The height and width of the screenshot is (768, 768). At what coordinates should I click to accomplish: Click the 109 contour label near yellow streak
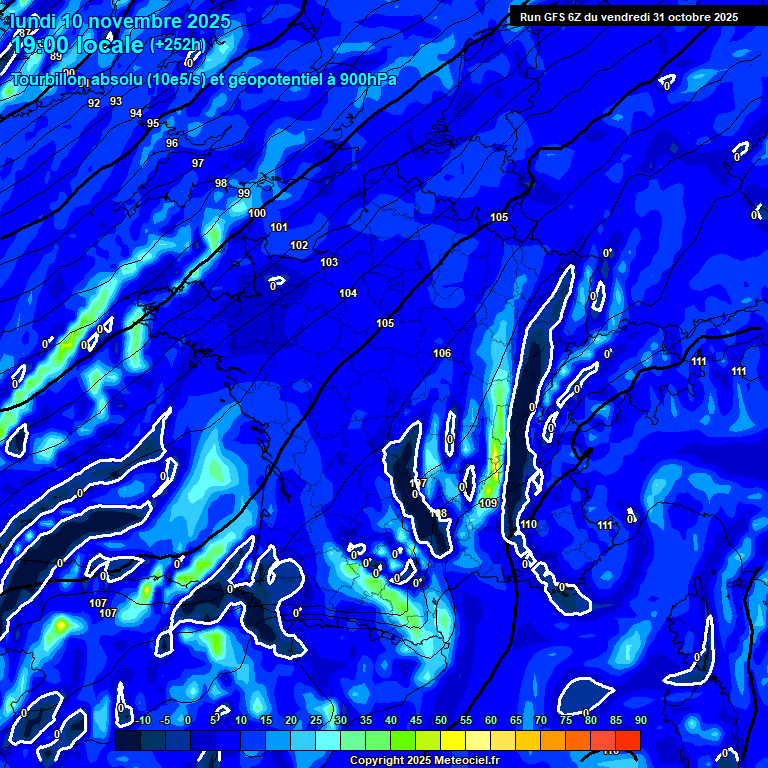488,503
